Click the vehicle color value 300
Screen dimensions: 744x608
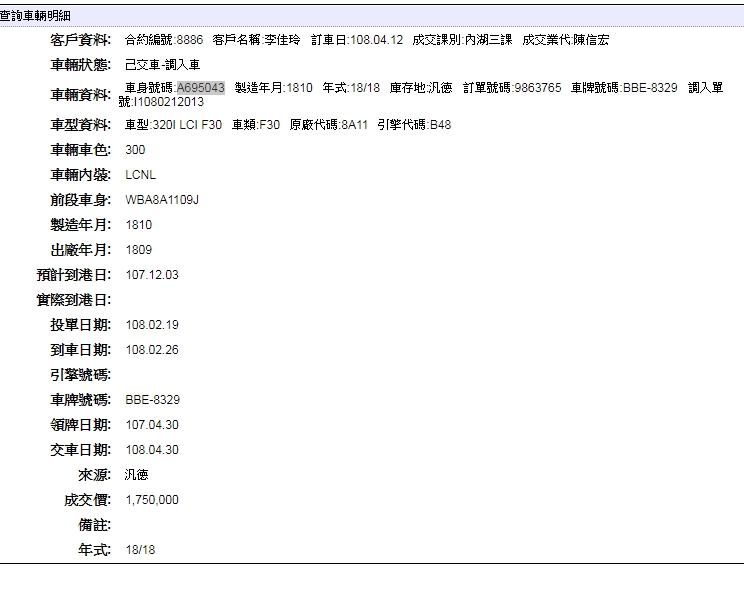[x=135, y=150]
